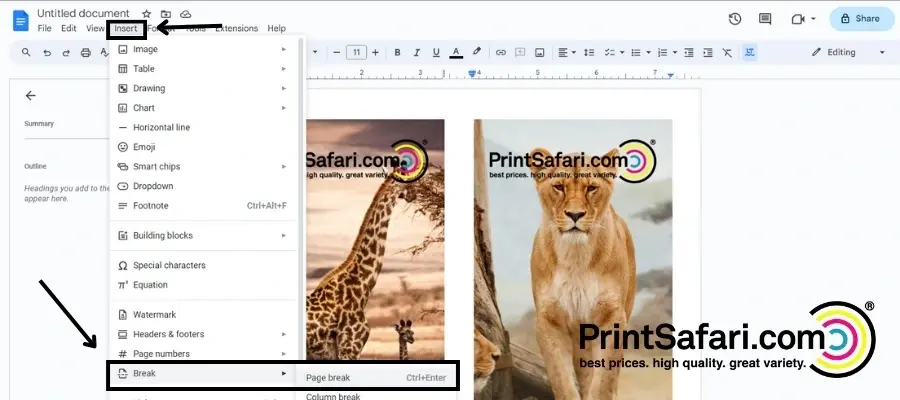The height and width of the screenshot is (400, 900).
Task: Click the font size field showing 11
Action: pos(356,52)
